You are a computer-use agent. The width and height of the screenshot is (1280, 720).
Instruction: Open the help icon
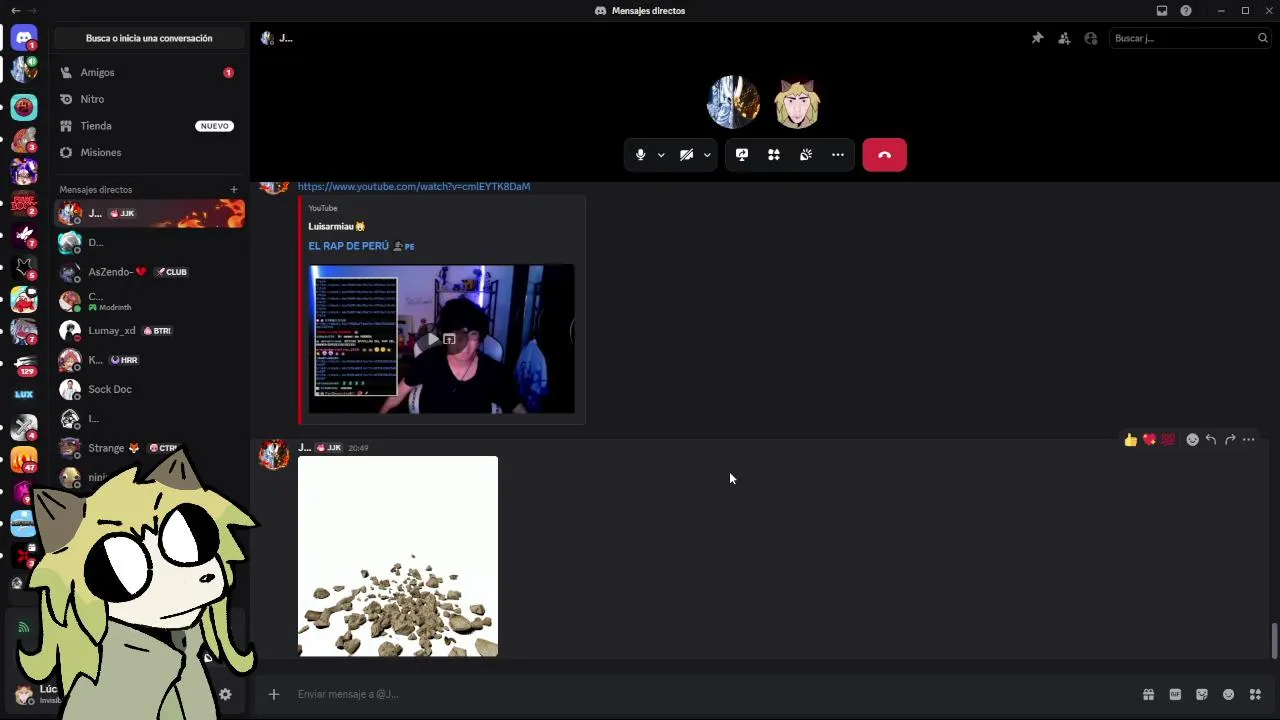point(1186,10)
